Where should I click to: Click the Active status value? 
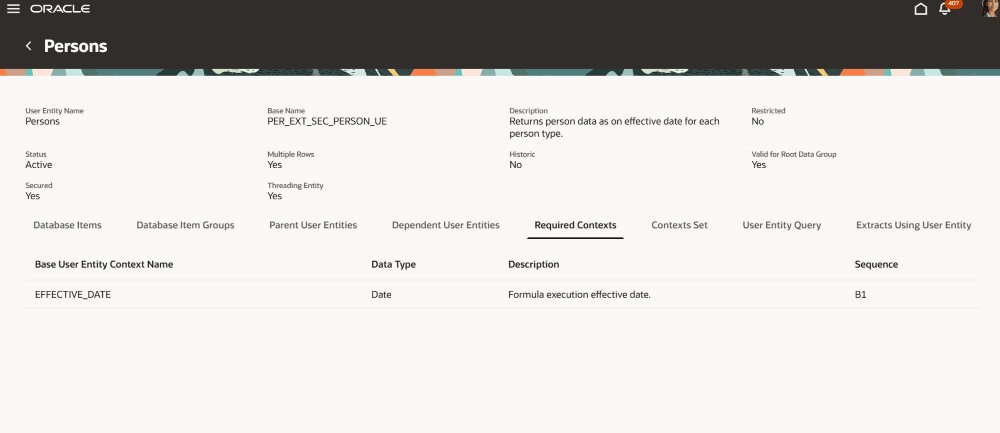[39, 165]
